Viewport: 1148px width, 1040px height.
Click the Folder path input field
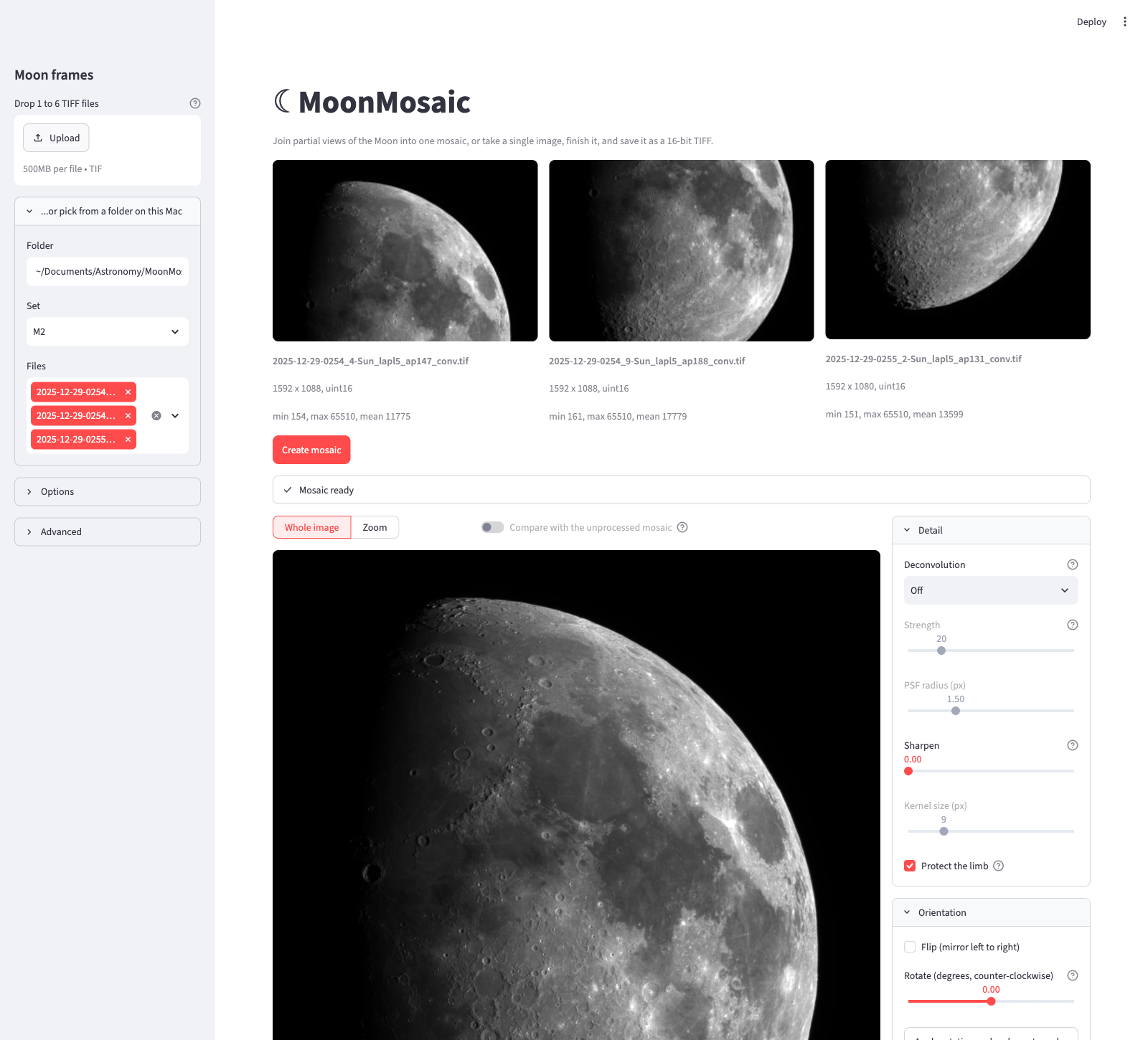108,272
